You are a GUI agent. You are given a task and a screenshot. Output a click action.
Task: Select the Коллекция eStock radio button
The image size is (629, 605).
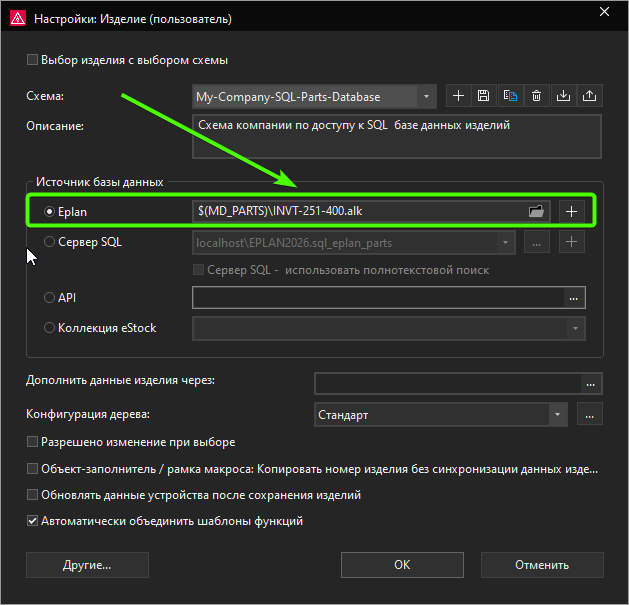(49, 327)
